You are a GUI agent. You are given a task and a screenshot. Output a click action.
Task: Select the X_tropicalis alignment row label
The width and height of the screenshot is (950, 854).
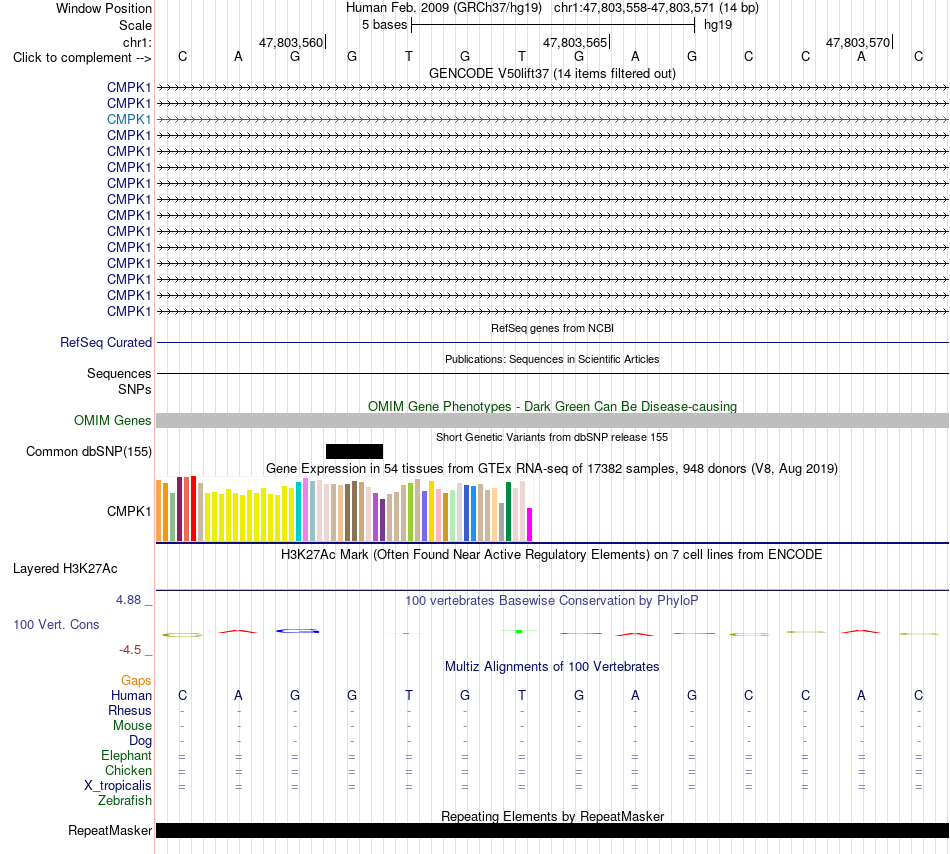tap(118, 786)
